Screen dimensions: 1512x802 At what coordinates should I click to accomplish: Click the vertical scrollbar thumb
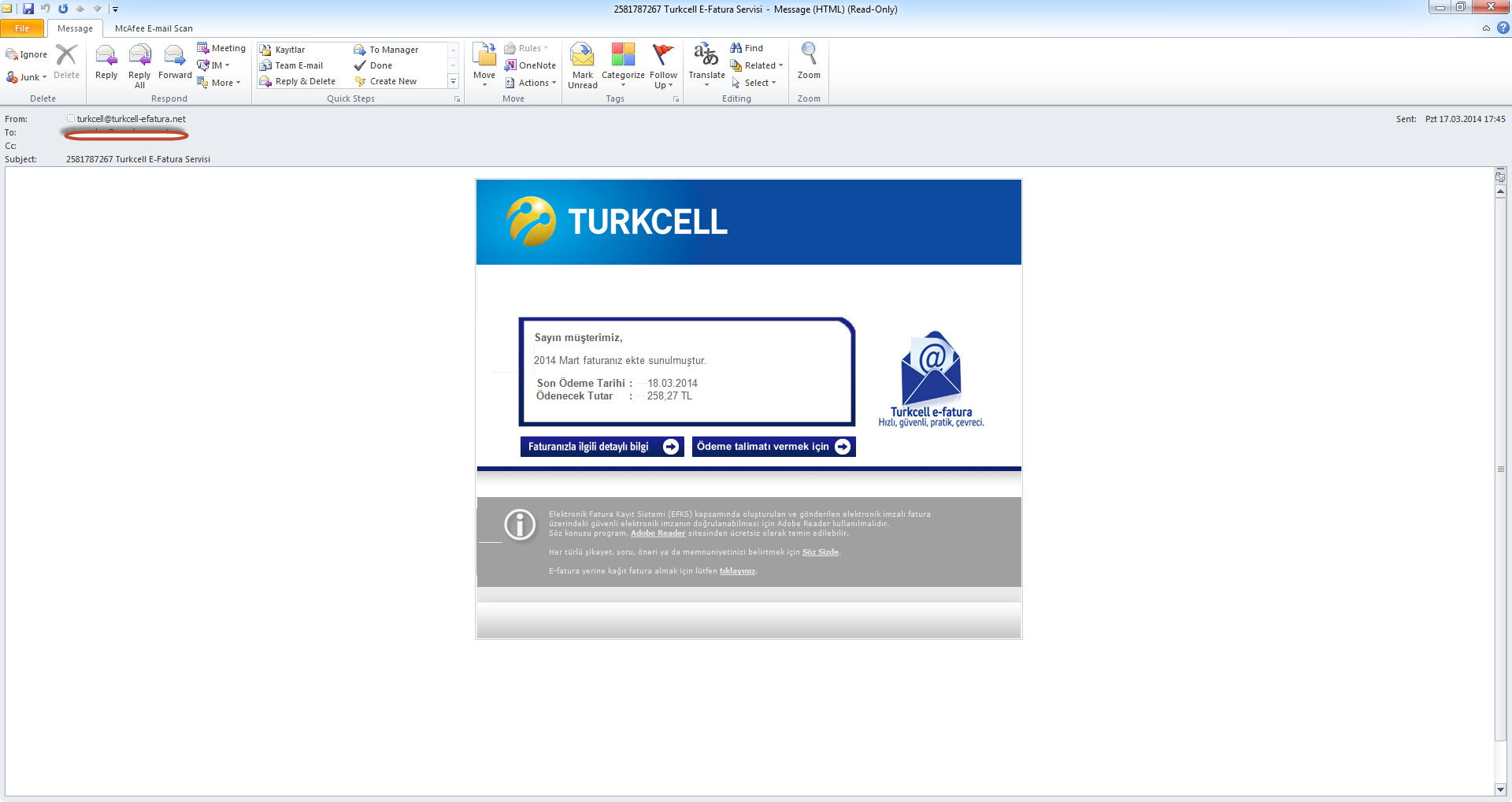[1500, 469]
